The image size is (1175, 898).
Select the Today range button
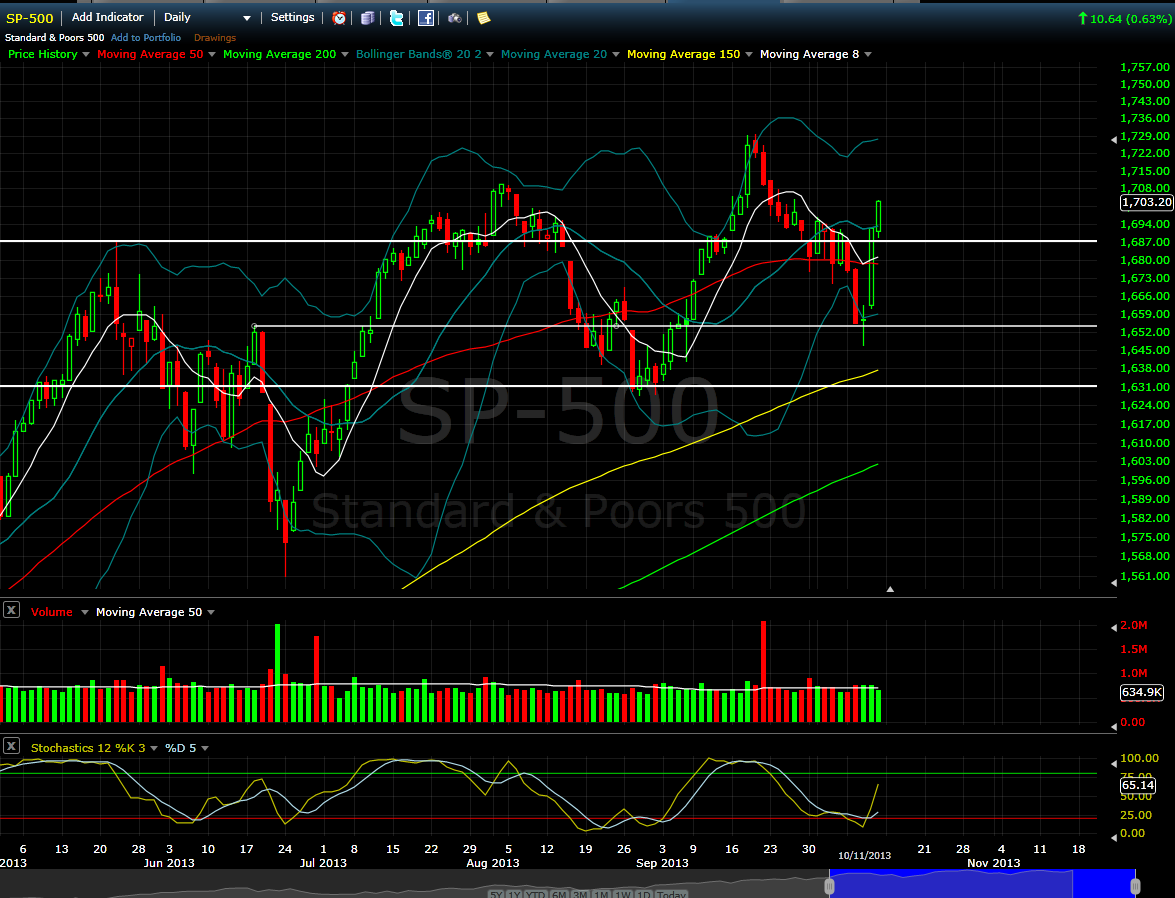pos(671,894)
